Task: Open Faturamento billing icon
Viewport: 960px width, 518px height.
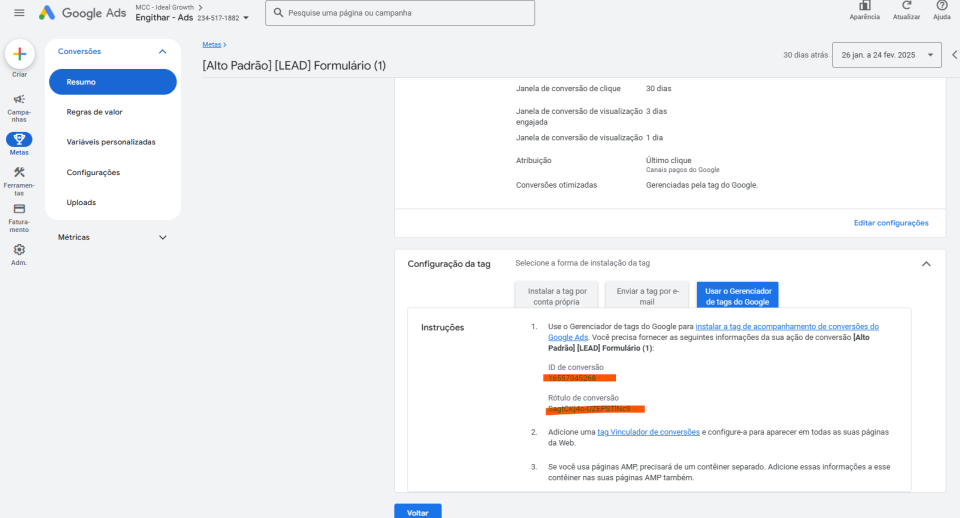Action: (19, 209)
